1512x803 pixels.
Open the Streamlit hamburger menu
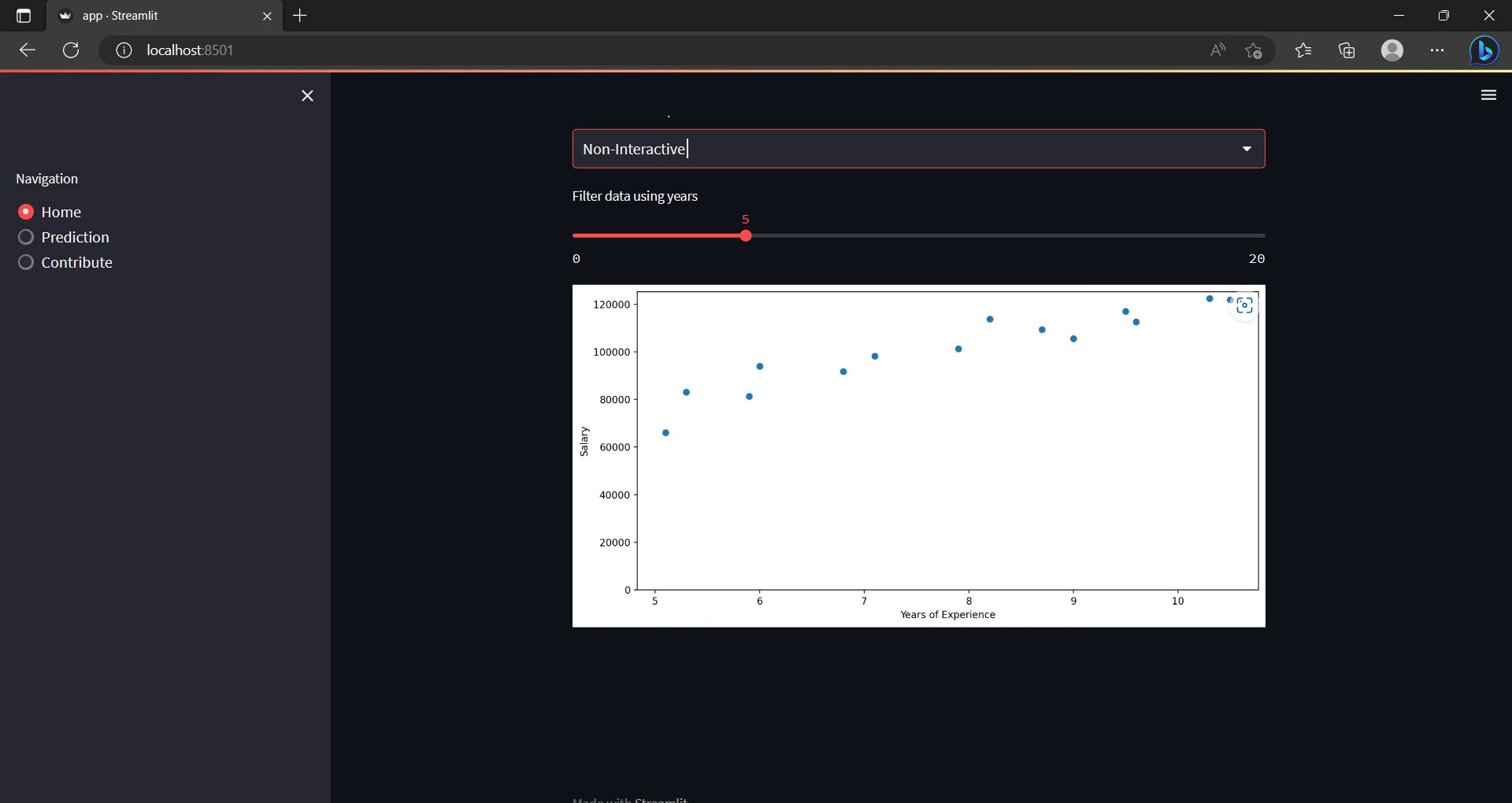coord(1488,94)
